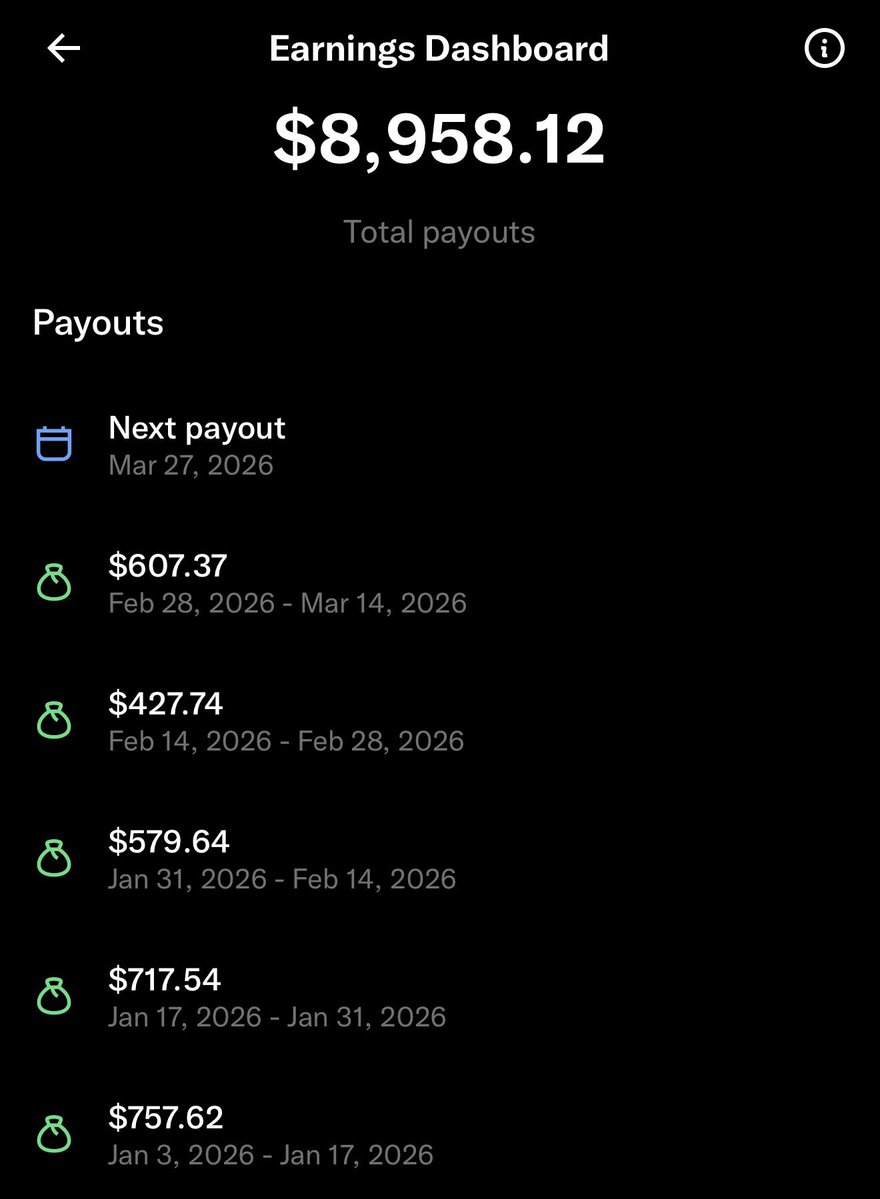Tap the money bag icon beside $427.74
Screen dimensions: 880x1199
point(54,721)
